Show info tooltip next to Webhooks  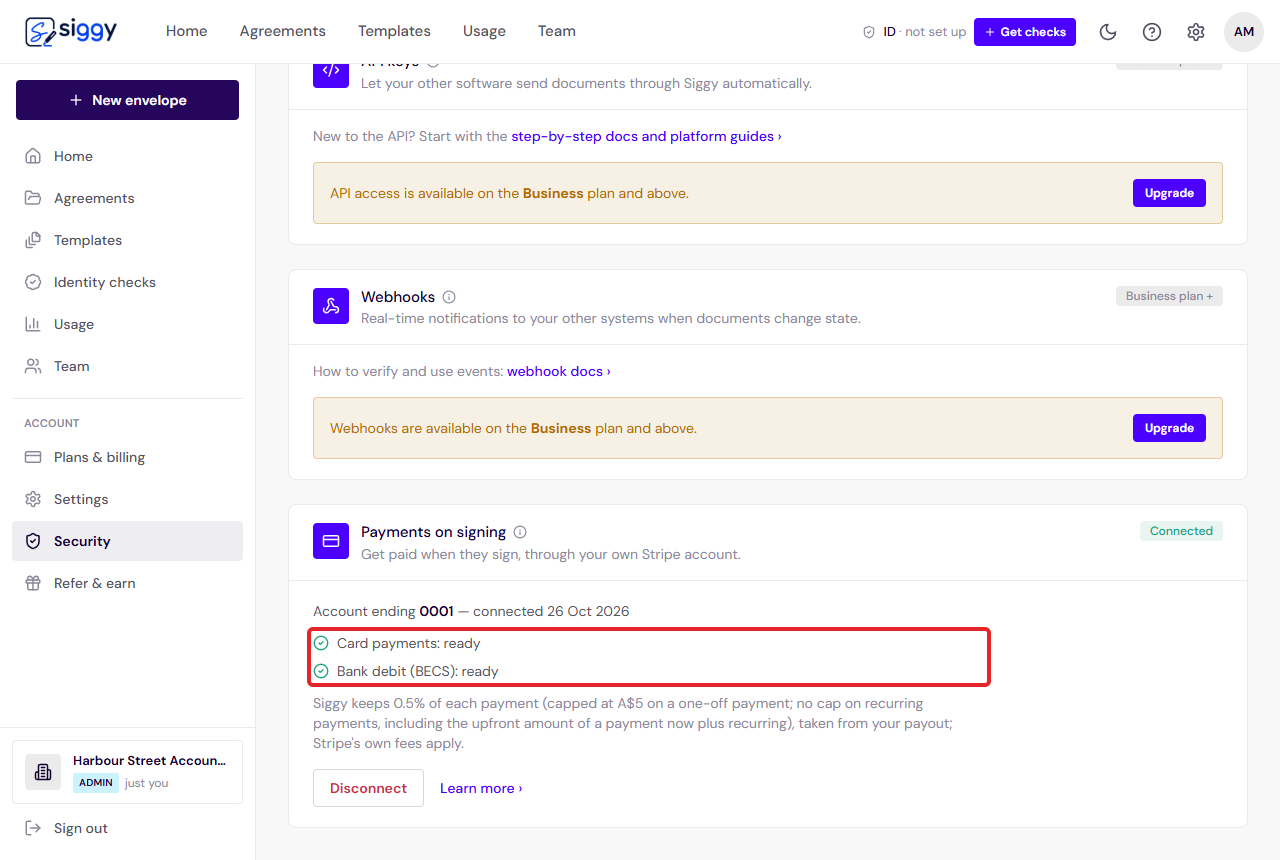(x=449, y=297)
